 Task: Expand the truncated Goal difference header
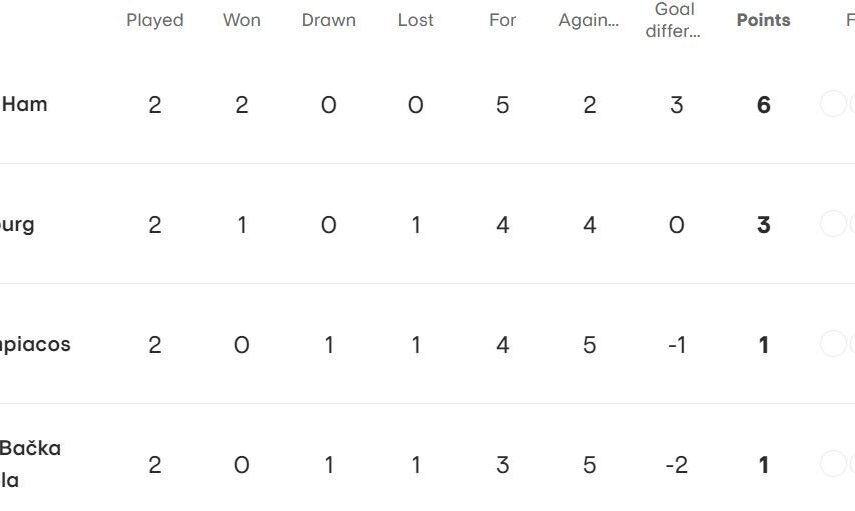pos(674,20)
